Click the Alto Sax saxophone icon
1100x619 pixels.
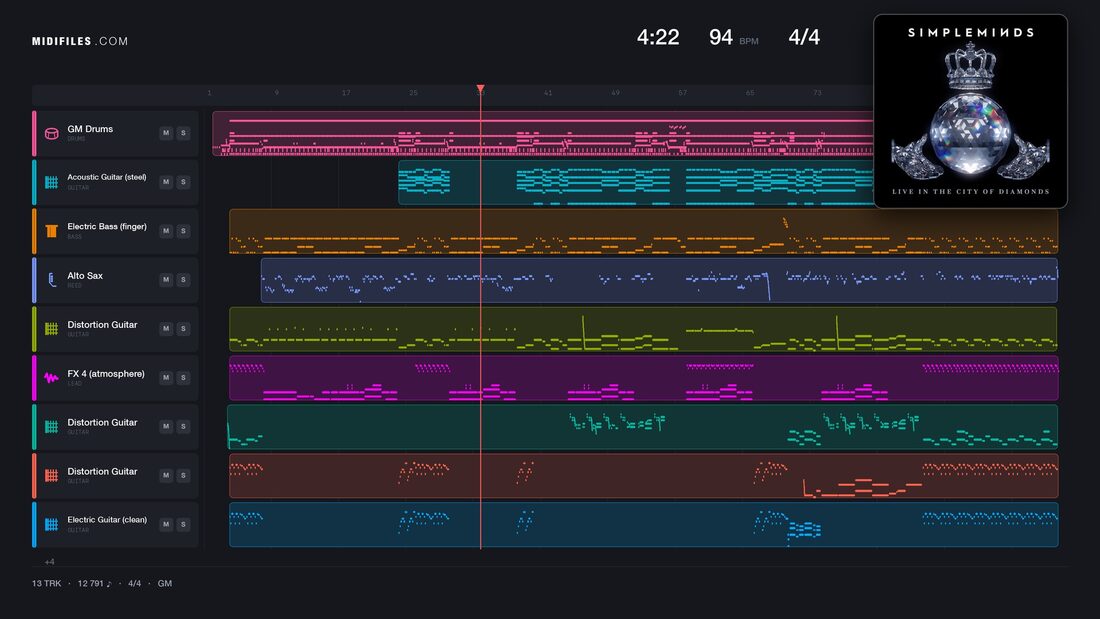51,280
